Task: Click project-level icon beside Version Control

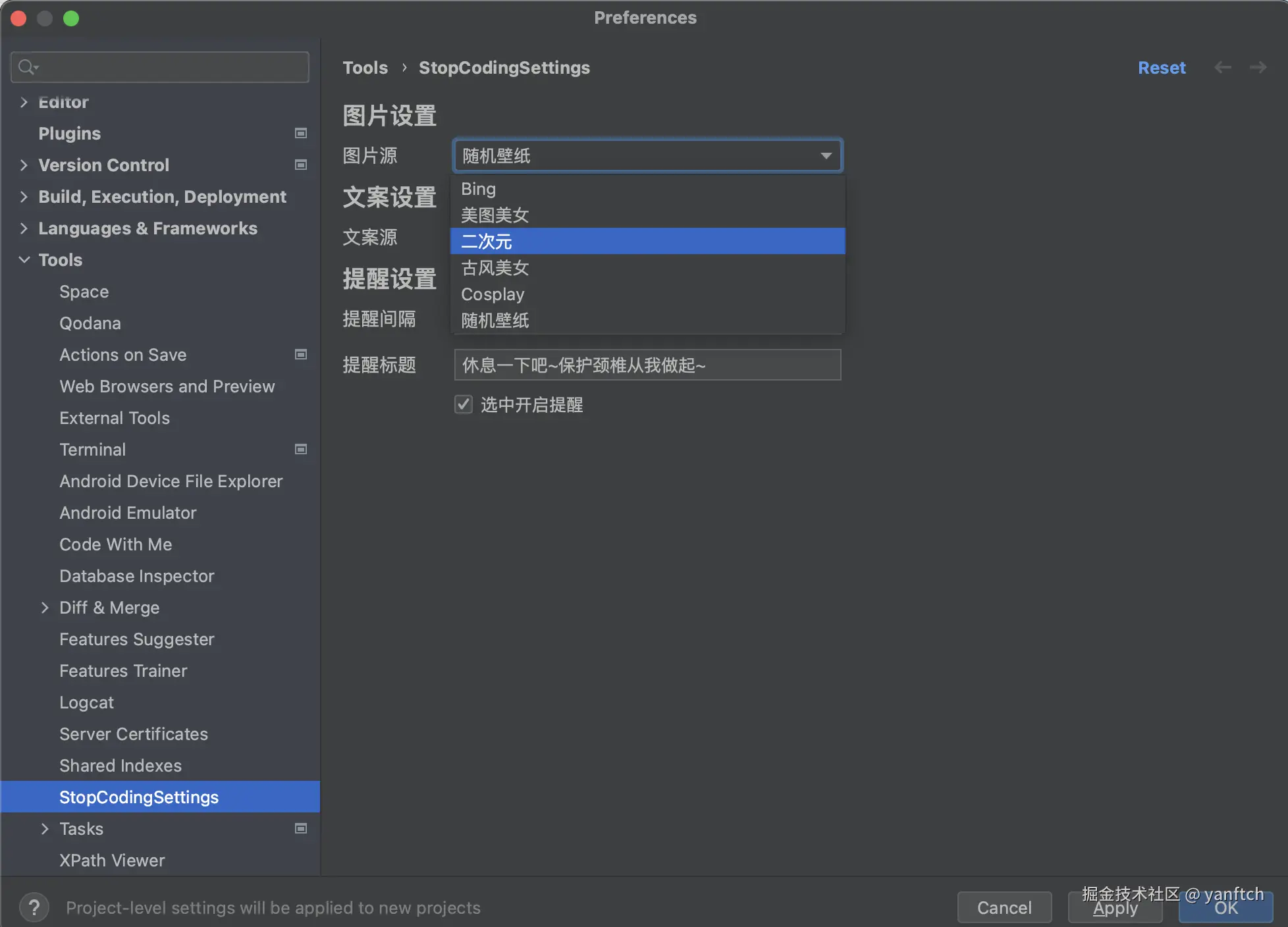Action: click(301, 165)
